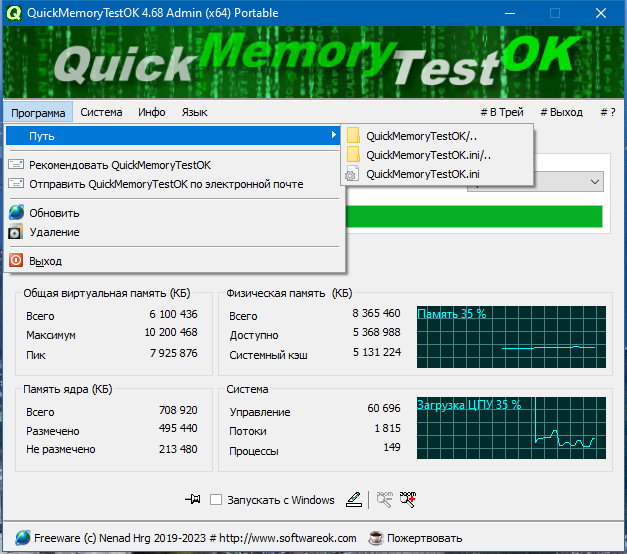Select Удаление menu entry

point(173,232)
